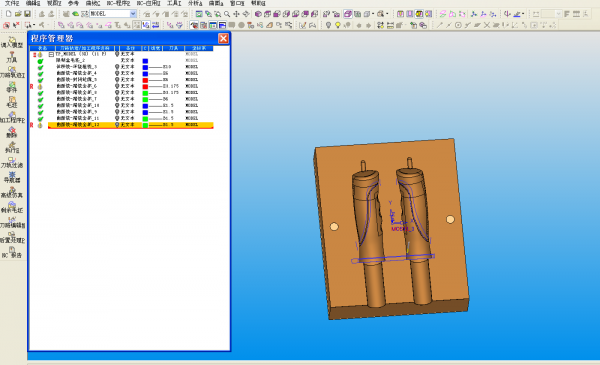600x365 pixels.
Task: Open the 分析 (Analysis) menu
Action: pyautogui.click(x=195, y=3)
